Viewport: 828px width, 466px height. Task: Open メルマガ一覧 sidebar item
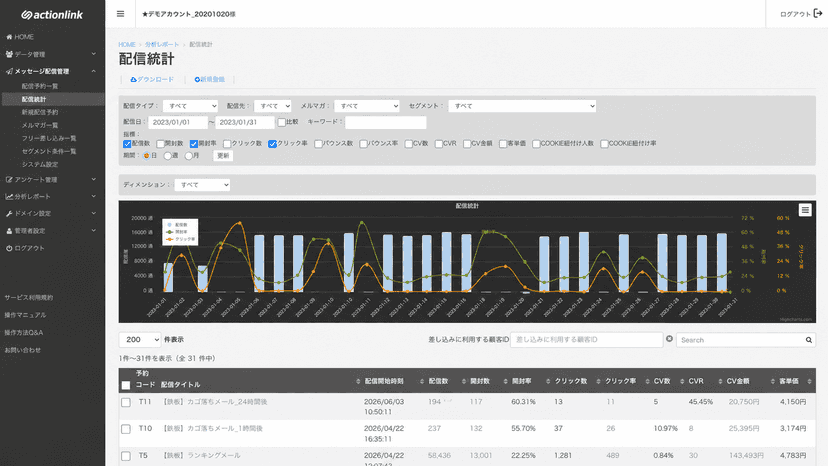[x=40, y=125]
